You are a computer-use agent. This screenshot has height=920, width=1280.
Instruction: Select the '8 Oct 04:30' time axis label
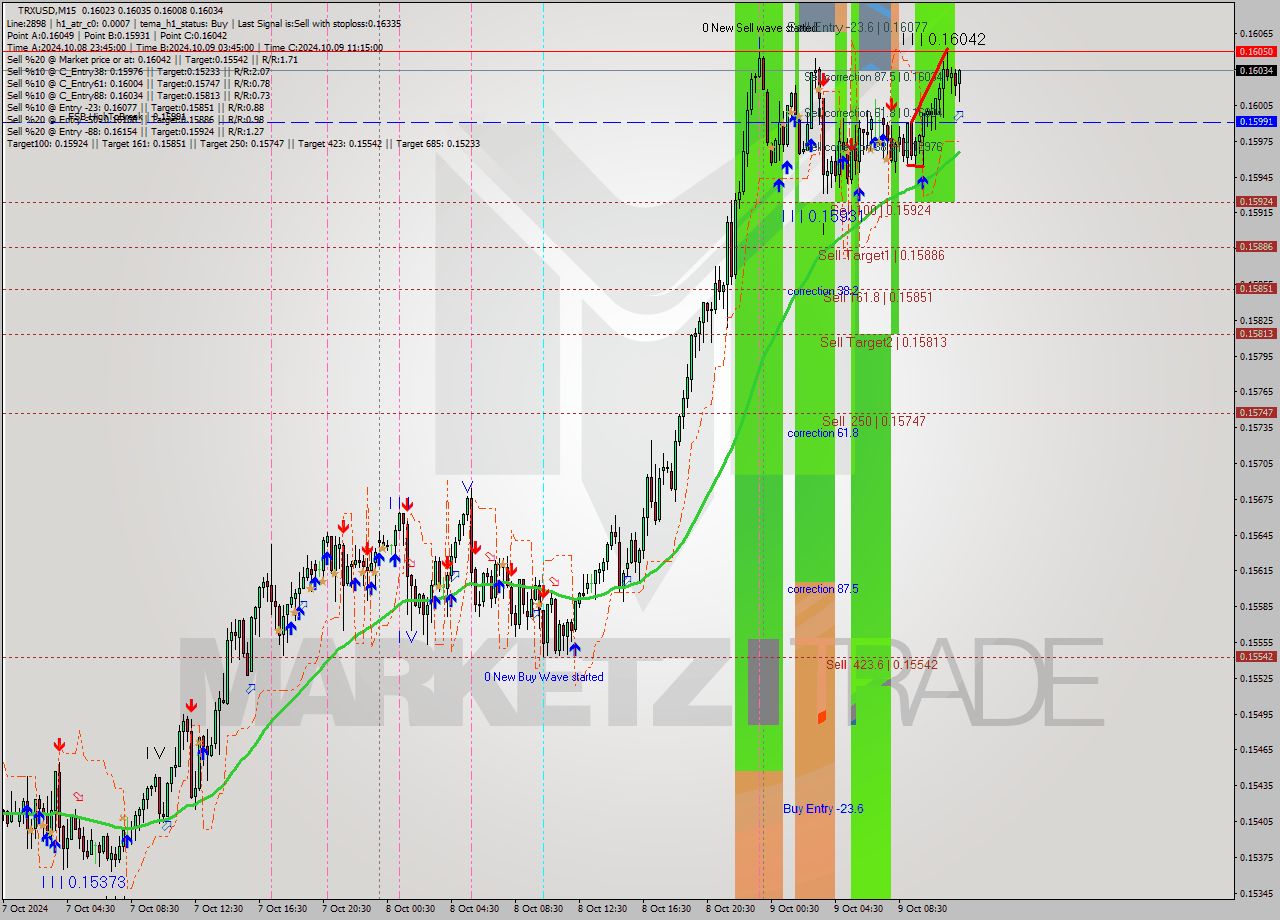[475, 909]
